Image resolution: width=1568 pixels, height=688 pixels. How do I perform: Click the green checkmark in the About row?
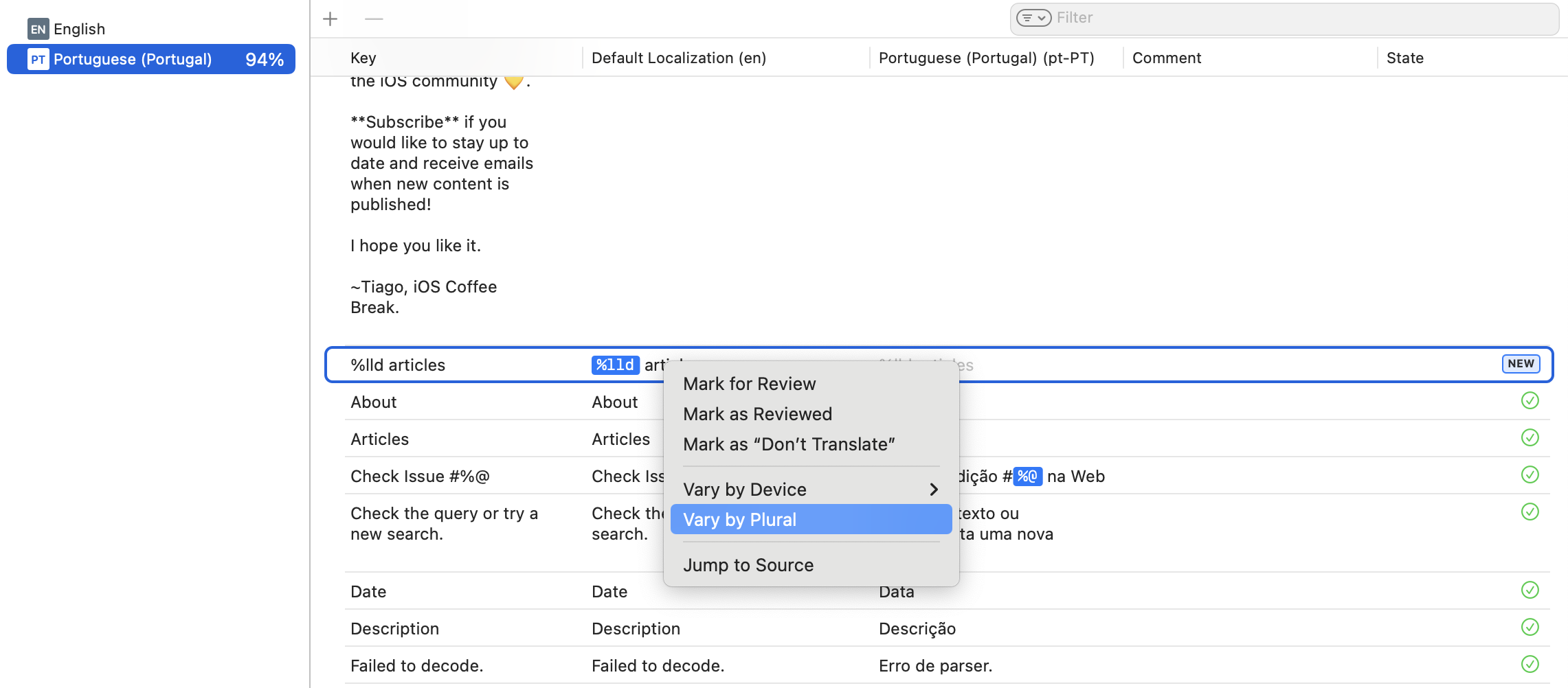click(1530, 400)
